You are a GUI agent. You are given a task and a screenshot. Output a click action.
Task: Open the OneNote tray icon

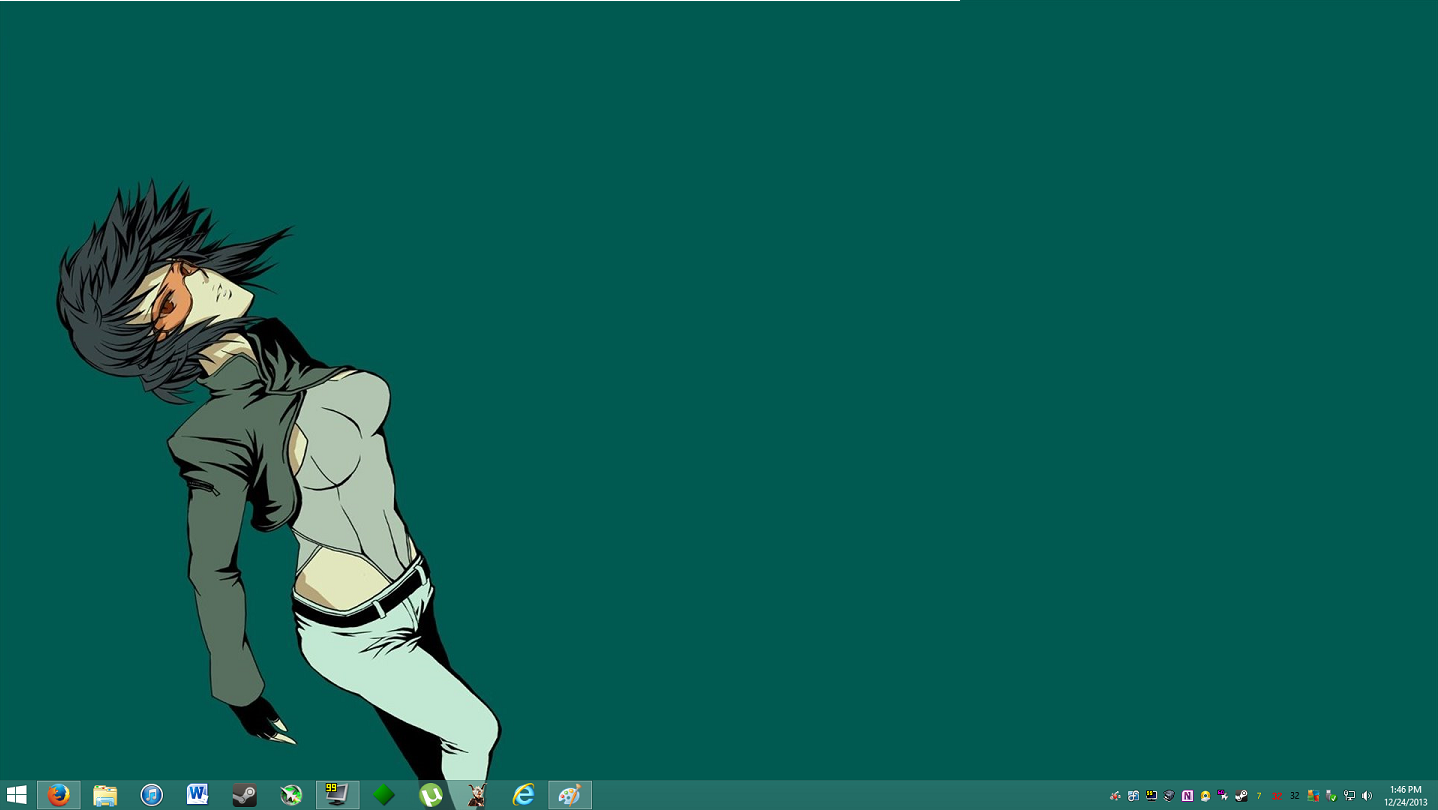(1187, 796)
